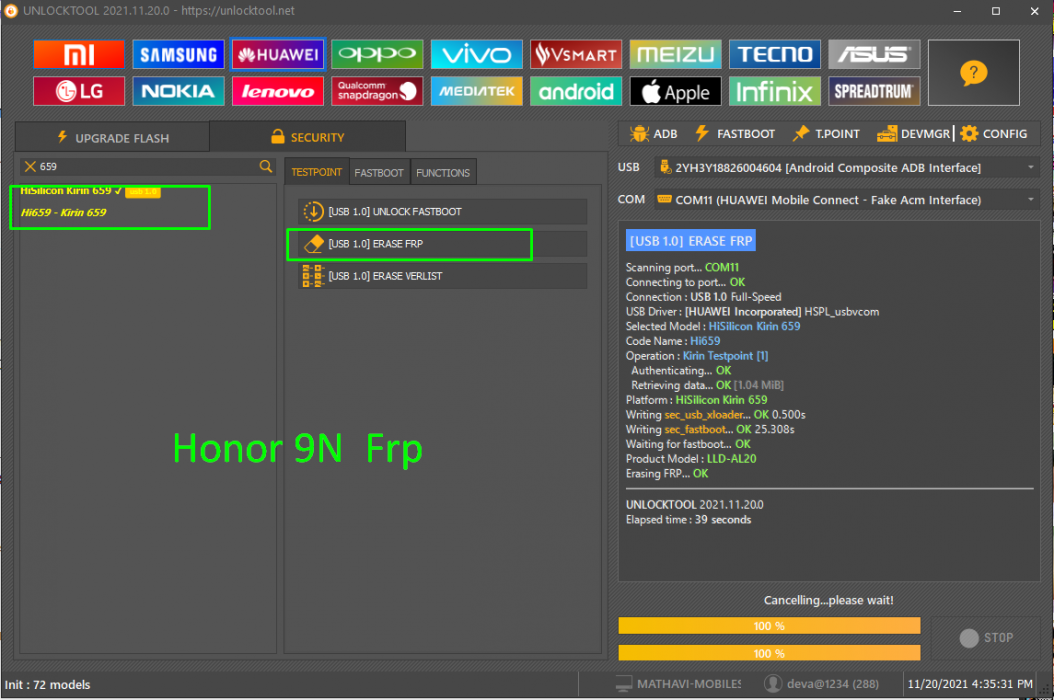The image size is (1054, 700).
Task: Clear the model search with X icon
Action: point(30,166)
